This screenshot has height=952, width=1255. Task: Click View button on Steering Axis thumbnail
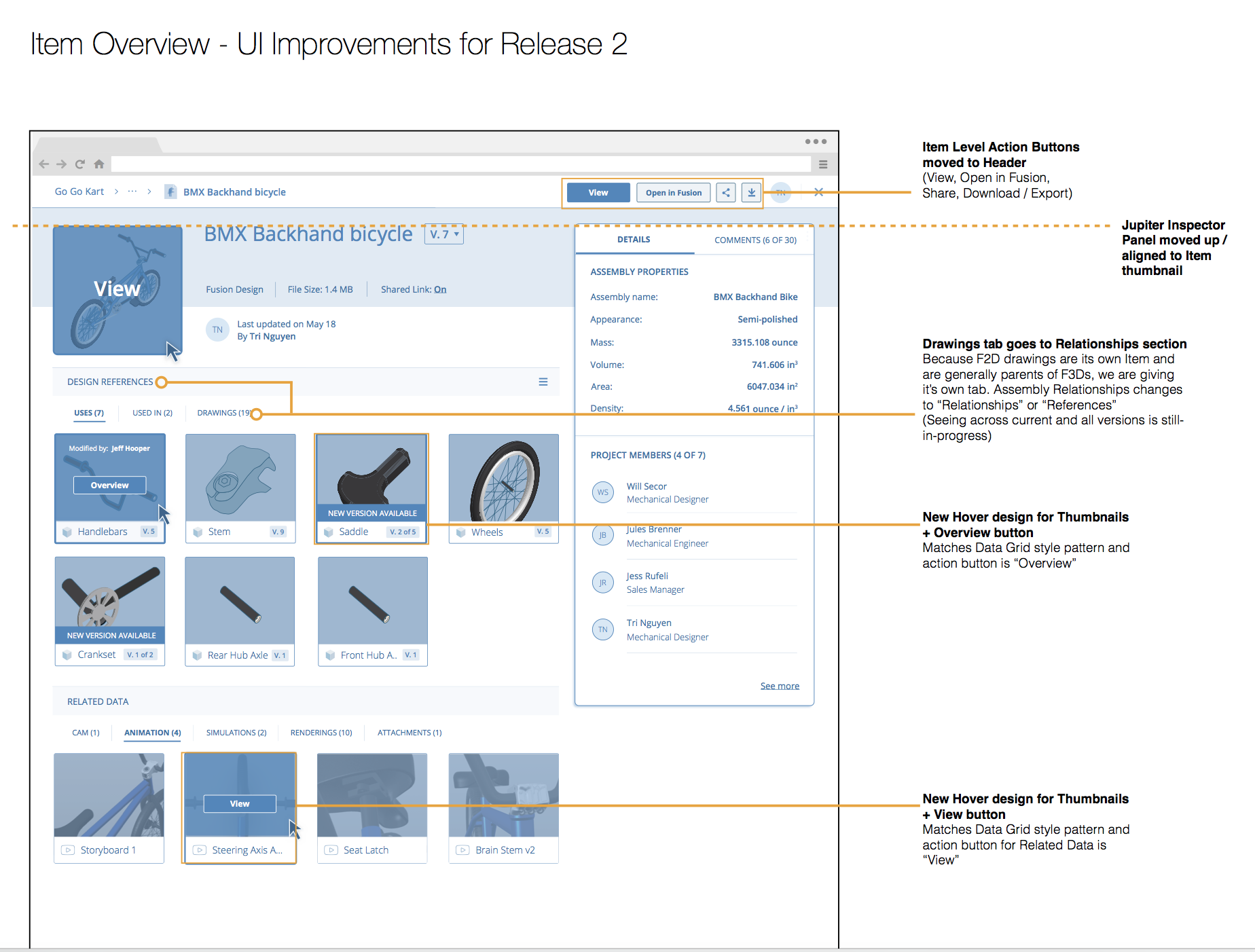(x=240, y=804)
